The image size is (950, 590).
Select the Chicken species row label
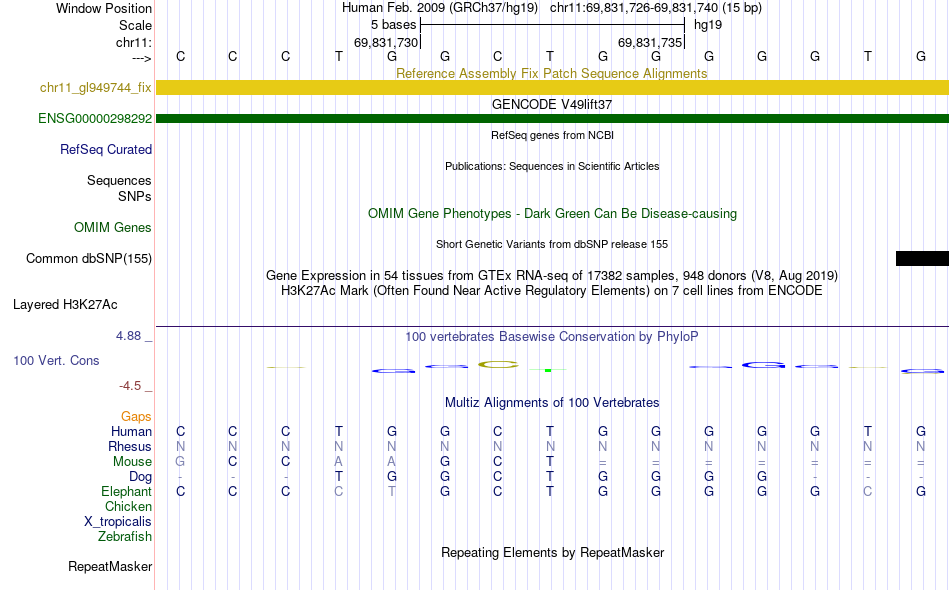point(128,506)
